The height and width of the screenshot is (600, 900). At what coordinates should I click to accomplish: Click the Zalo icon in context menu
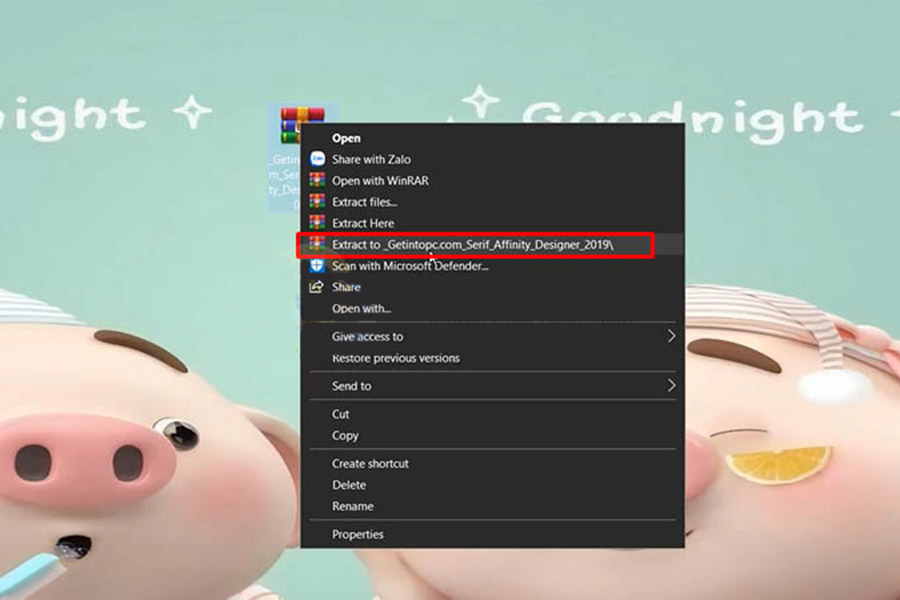(317, 159)
